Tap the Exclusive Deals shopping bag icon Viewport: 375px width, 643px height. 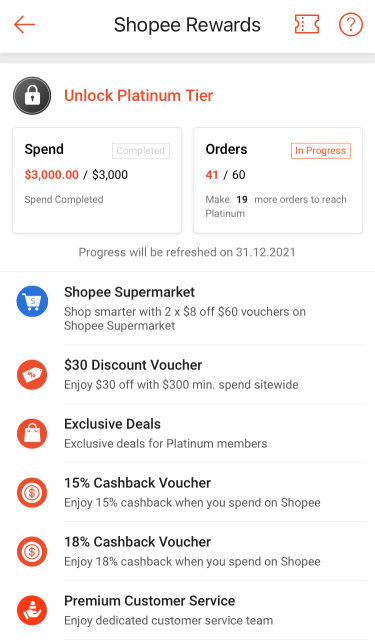point(32,433)
